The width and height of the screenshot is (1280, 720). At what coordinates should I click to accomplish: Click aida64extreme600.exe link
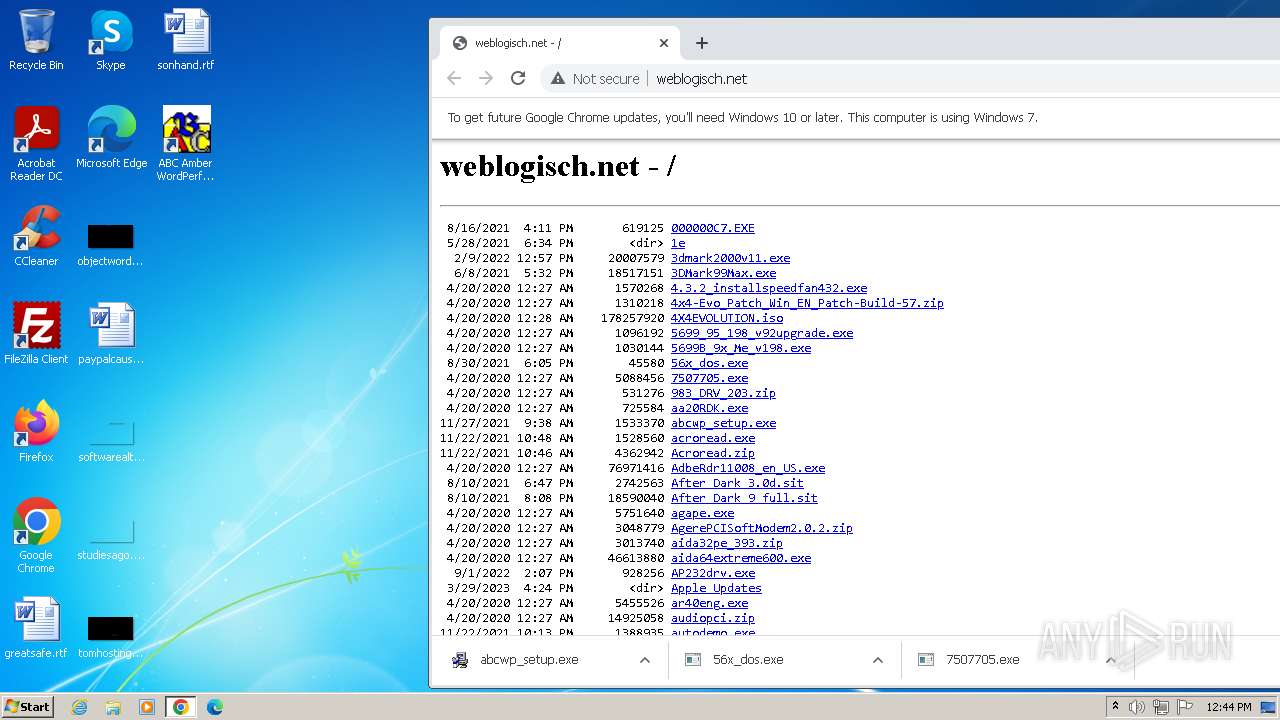[741, 558]
